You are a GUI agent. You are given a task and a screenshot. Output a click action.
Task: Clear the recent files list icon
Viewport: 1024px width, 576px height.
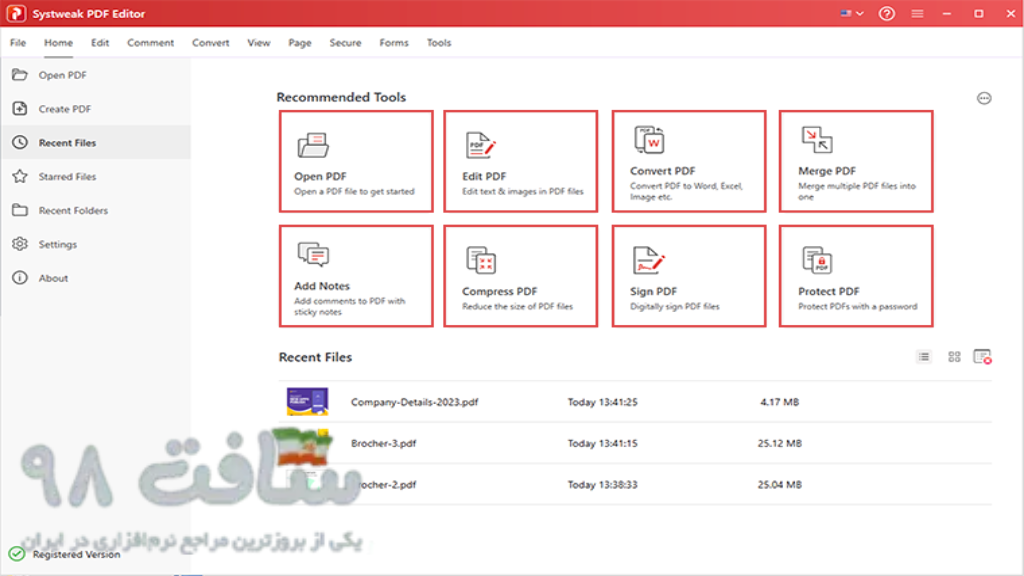[x=982, y=357]
